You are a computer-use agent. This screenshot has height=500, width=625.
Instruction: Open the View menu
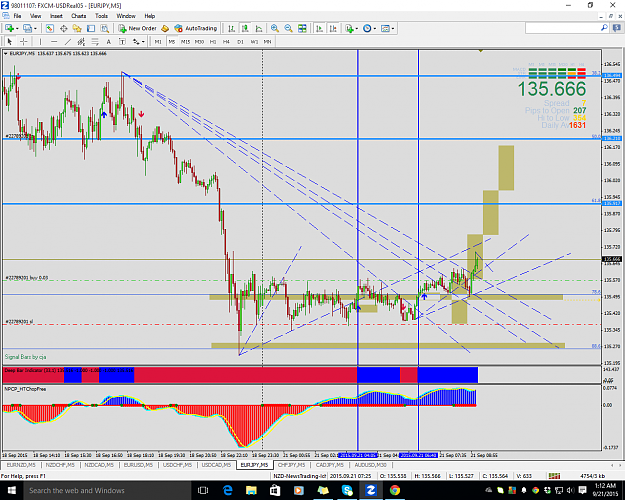[x=35, y=16]
